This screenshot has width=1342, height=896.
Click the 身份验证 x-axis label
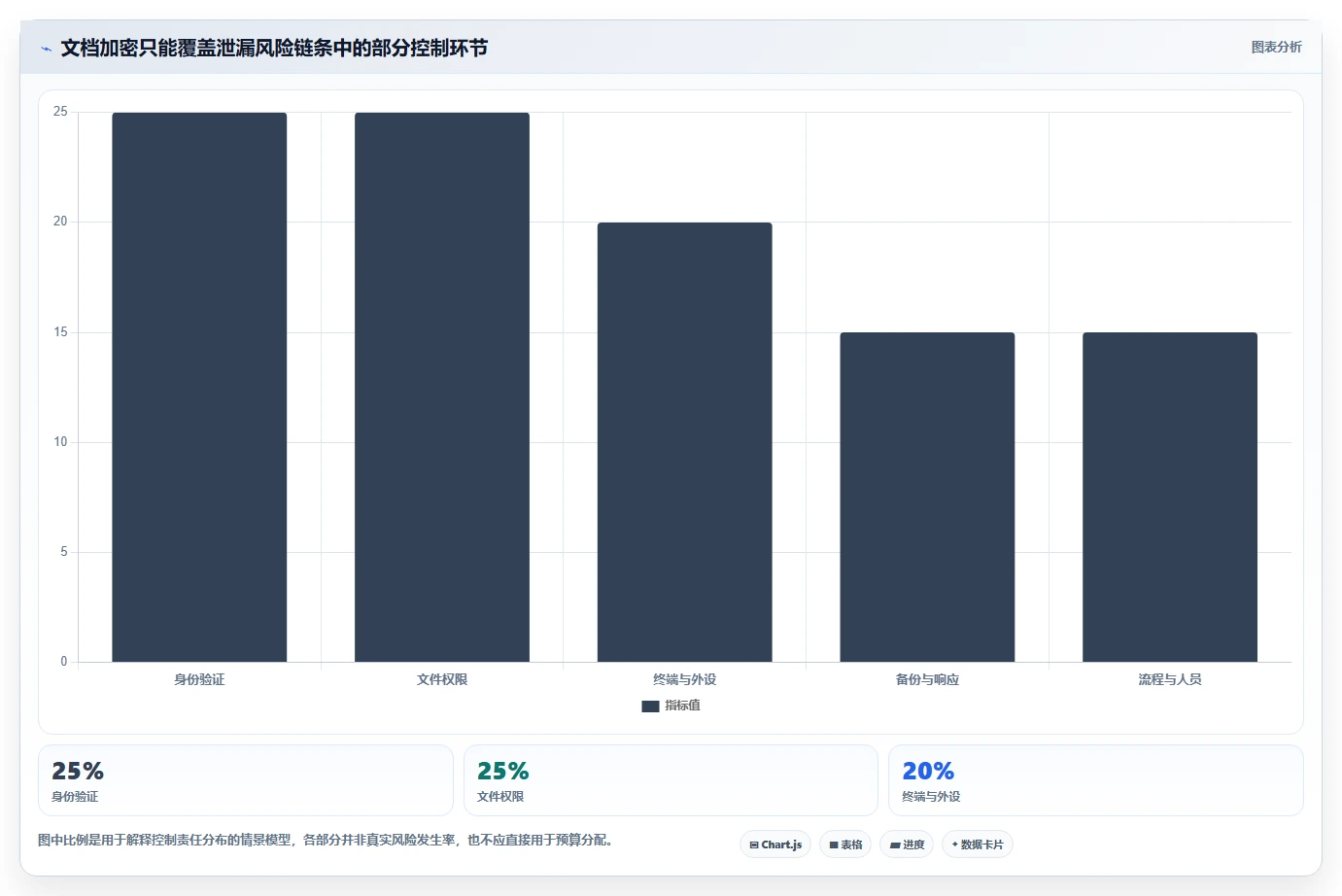pyautogui.click(x=199, y=679)
